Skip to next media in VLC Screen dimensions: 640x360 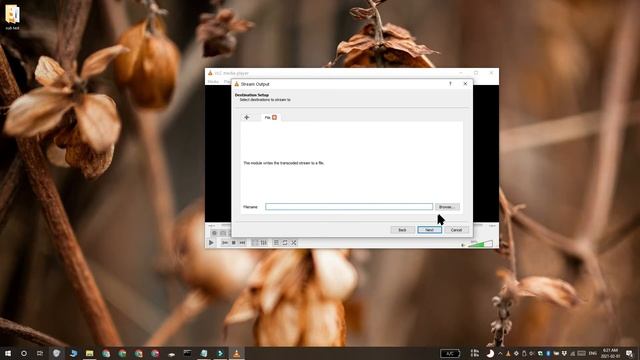pyautogui.click(x=242, y=243)
